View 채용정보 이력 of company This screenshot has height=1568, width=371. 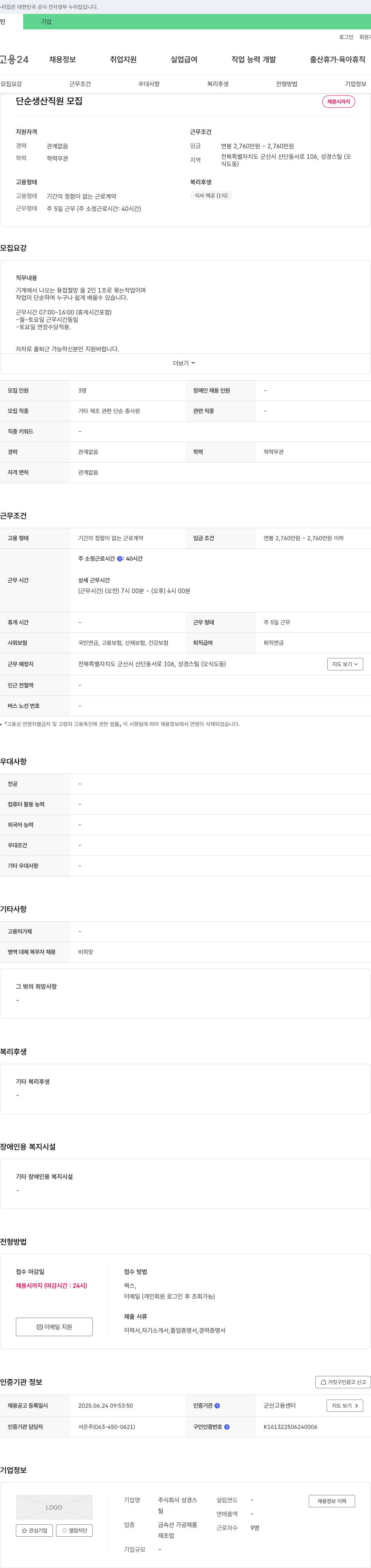click(x=332, y=1501)
